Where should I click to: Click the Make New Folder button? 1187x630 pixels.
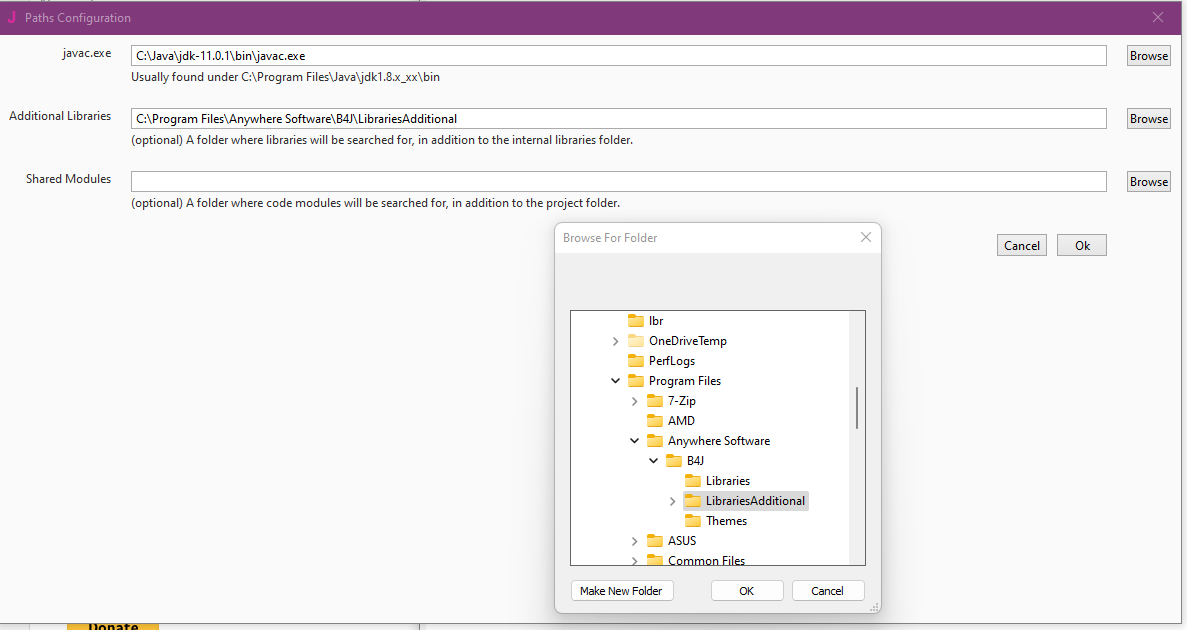622,590
